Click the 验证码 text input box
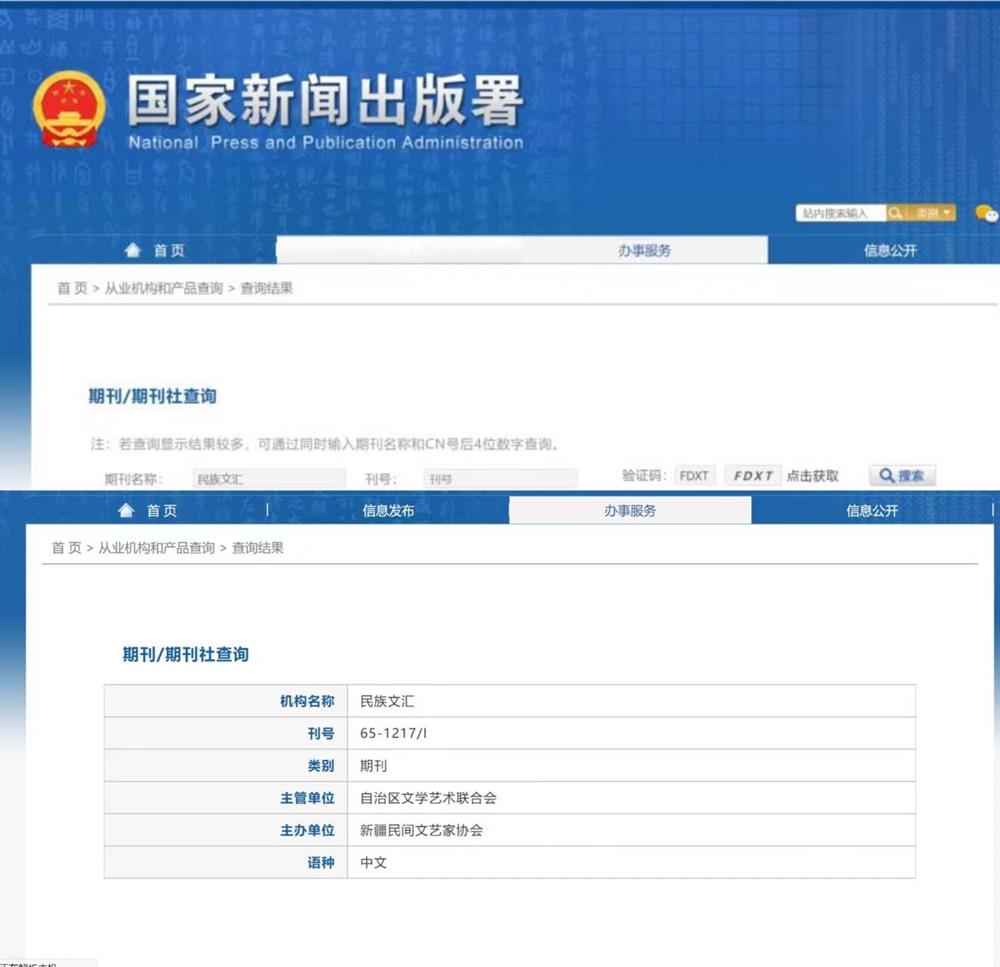The height and width of the screenshot is (967, 1000). [694, 476]
